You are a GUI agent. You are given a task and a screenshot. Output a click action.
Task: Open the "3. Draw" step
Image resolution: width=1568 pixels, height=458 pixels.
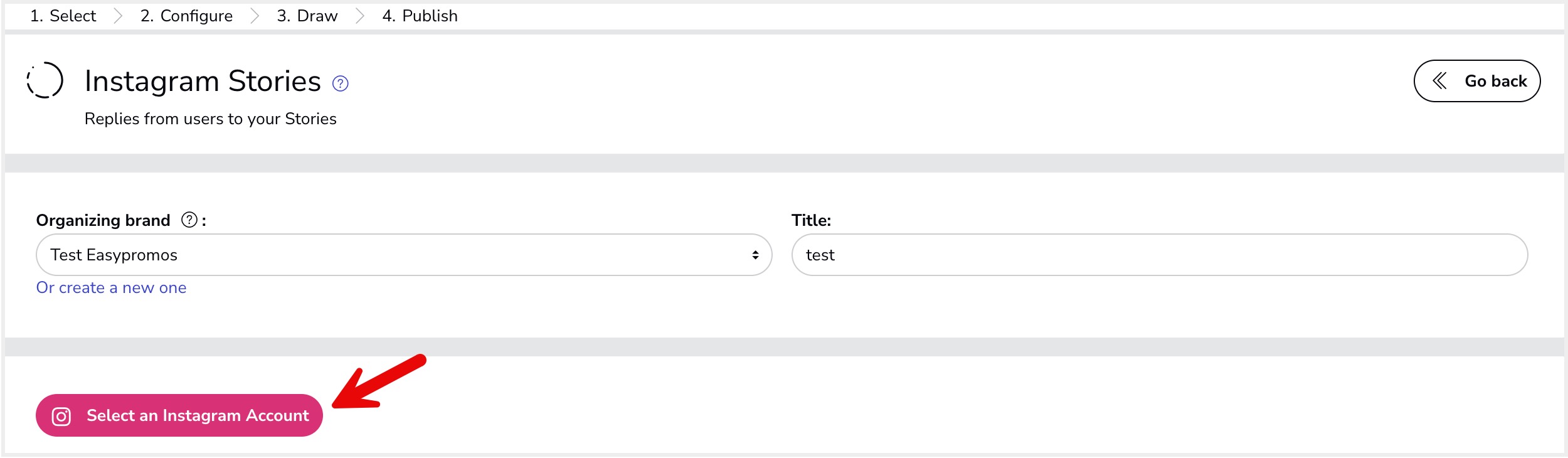point(307,16)
